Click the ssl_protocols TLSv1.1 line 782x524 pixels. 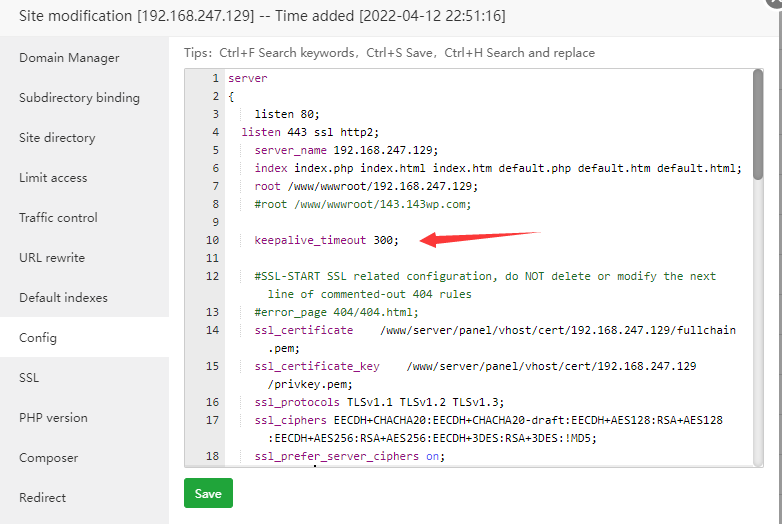(379, 402)
